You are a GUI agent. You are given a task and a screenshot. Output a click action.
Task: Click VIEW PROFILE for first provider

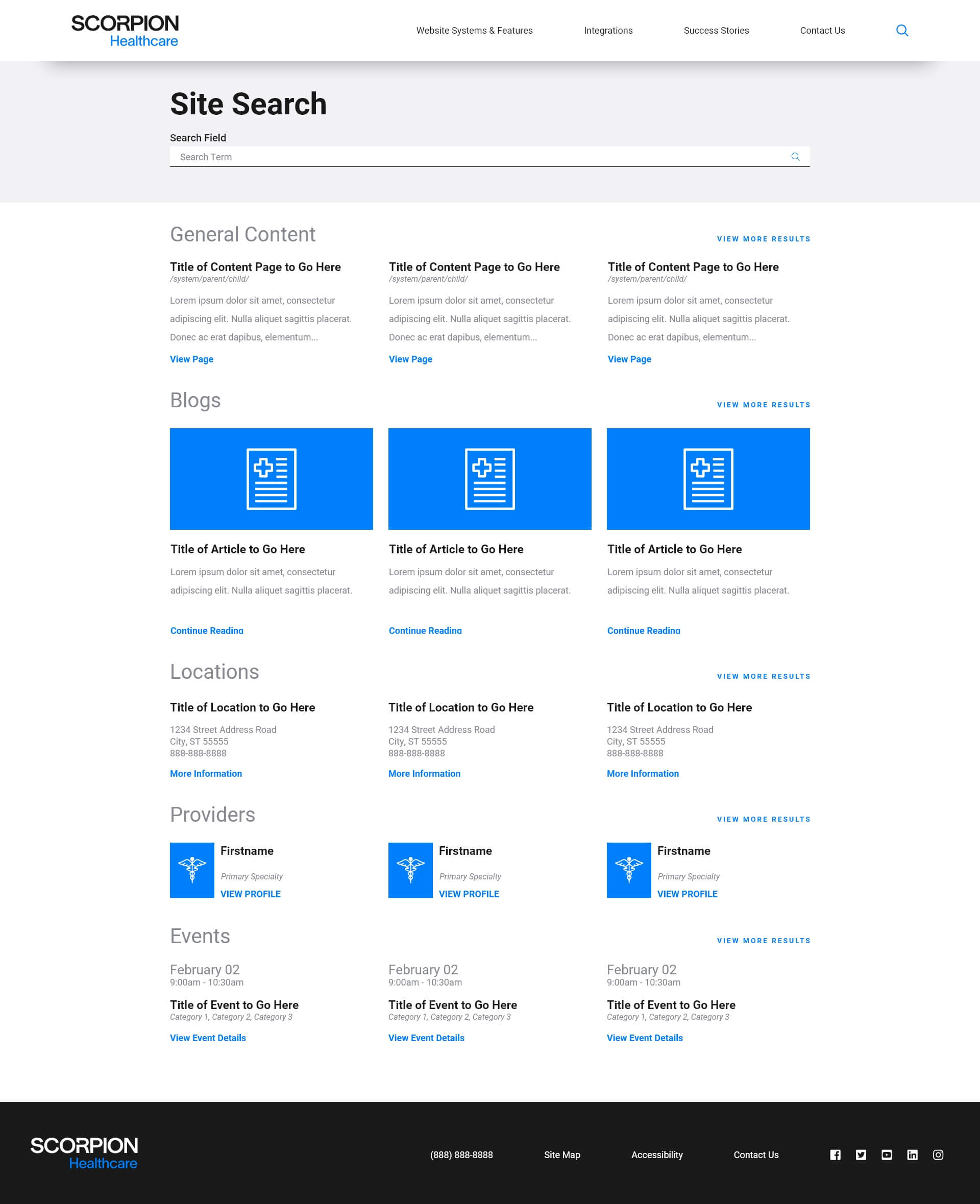[250, 893]
